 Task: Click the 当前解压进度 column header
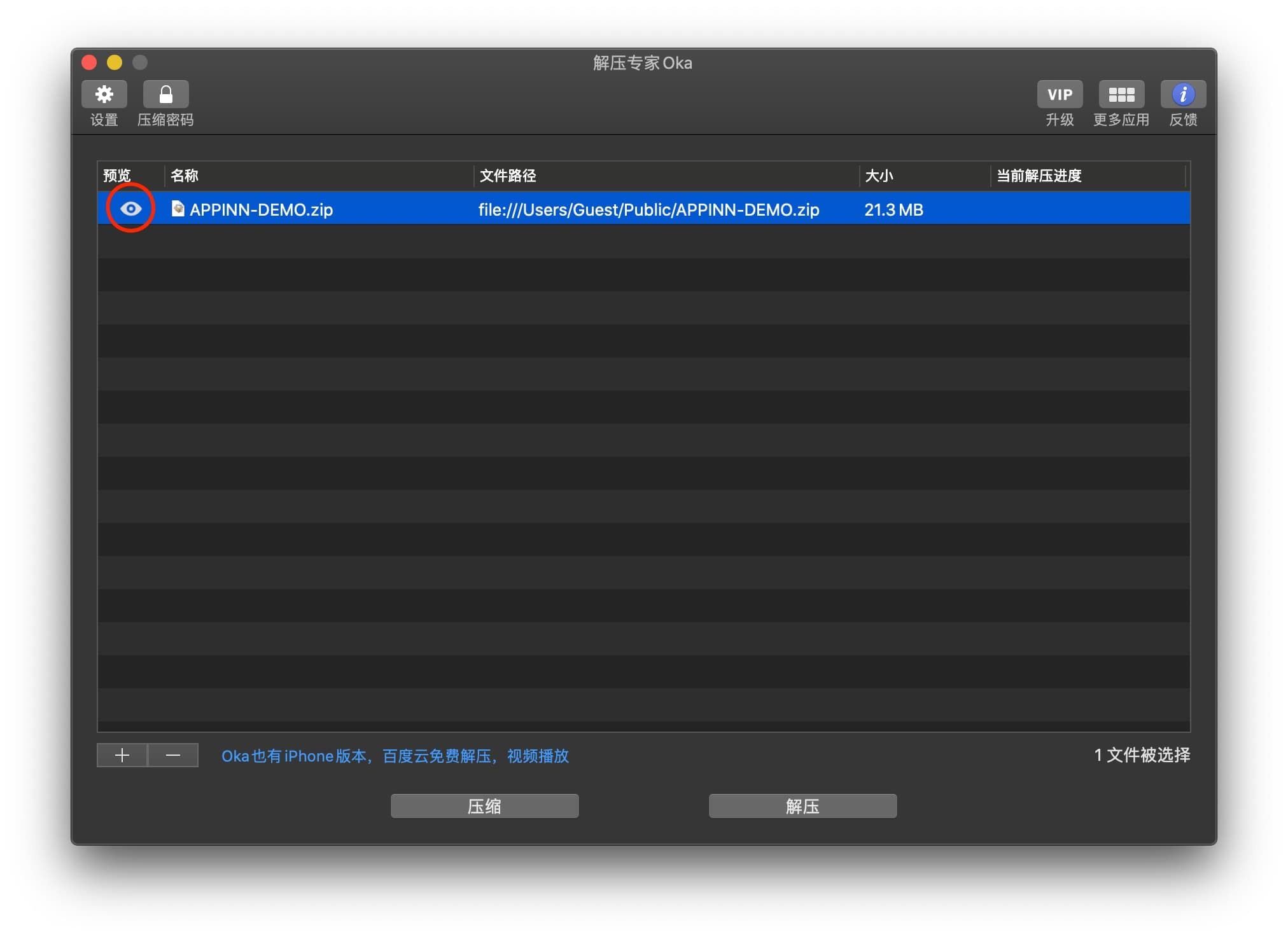pyautogui.click(x=1088, y=176)
